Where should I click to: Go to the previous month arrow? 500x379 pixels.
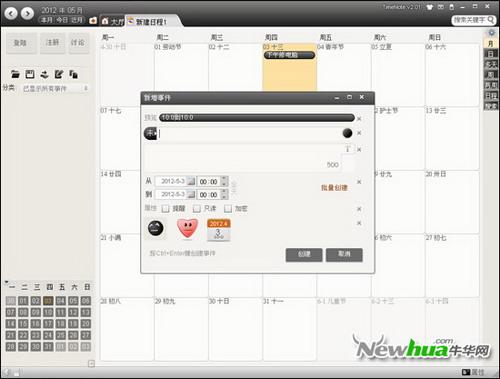click(x=11, y=13)
